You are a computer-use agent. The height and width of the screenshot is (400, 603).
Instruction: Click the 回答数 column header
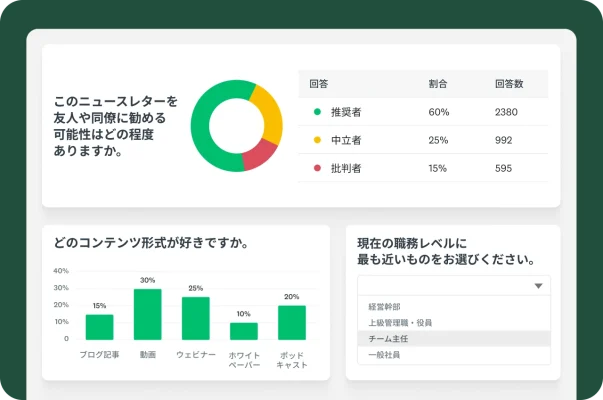[509, 84]
